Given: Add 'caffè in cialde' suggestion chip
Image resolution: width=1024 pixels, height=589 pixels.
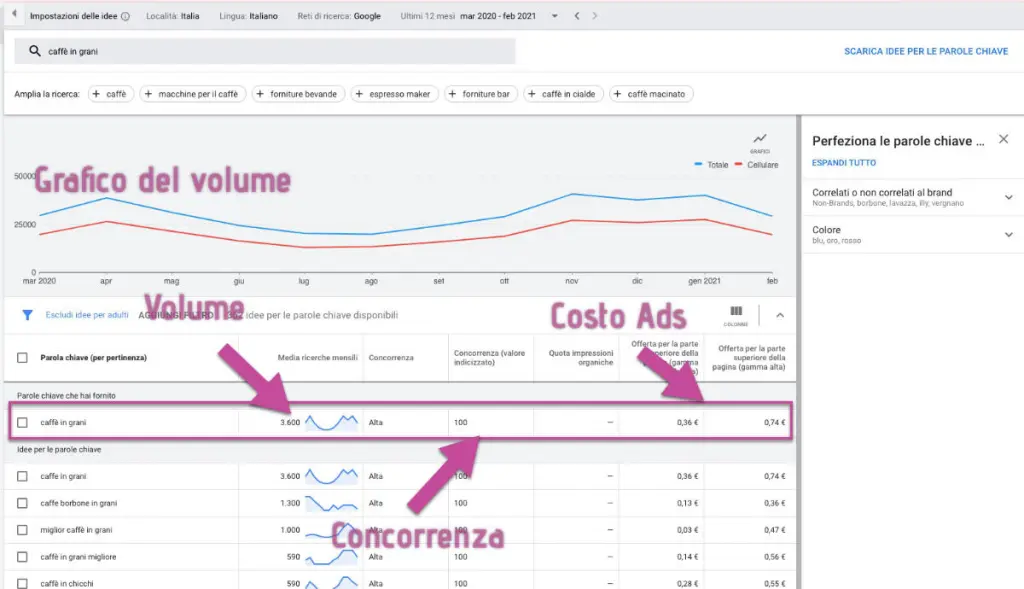Looking at the screenshot, I should (563, 94).
